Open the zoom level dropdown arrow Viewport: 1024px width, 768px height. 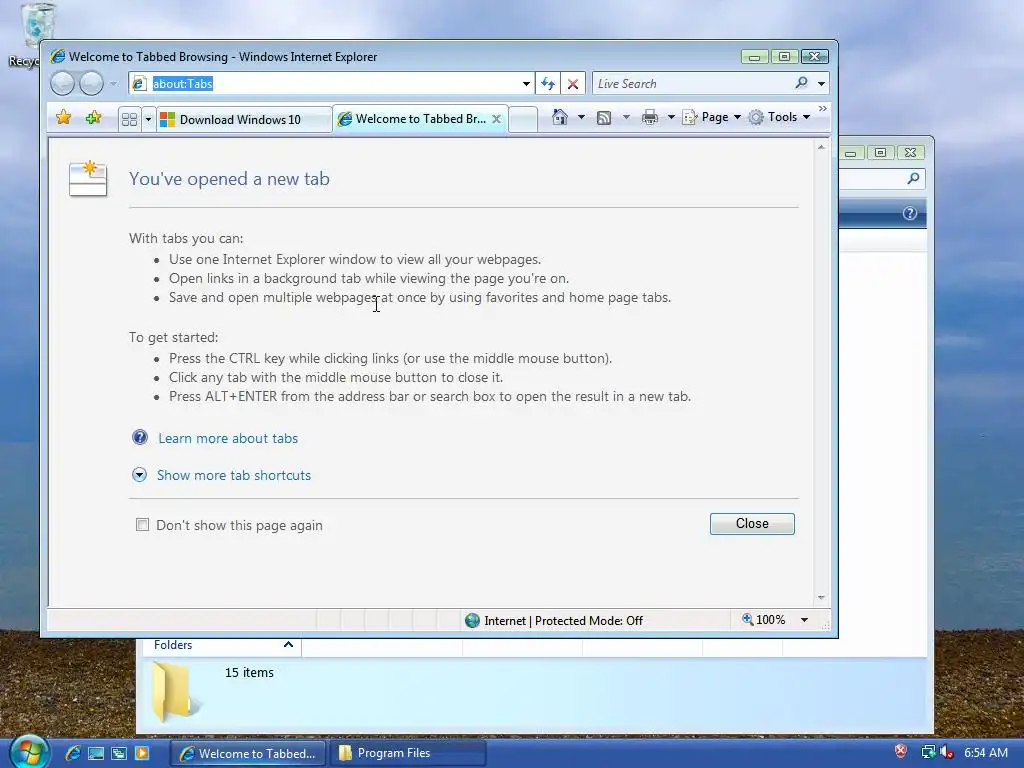click(805, 620)
